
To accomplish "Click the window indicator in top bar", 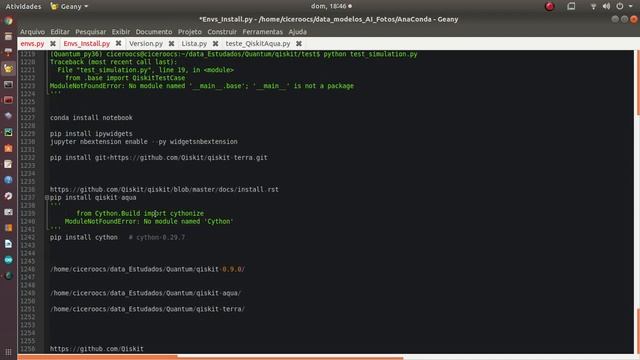I will pos(571,6).
